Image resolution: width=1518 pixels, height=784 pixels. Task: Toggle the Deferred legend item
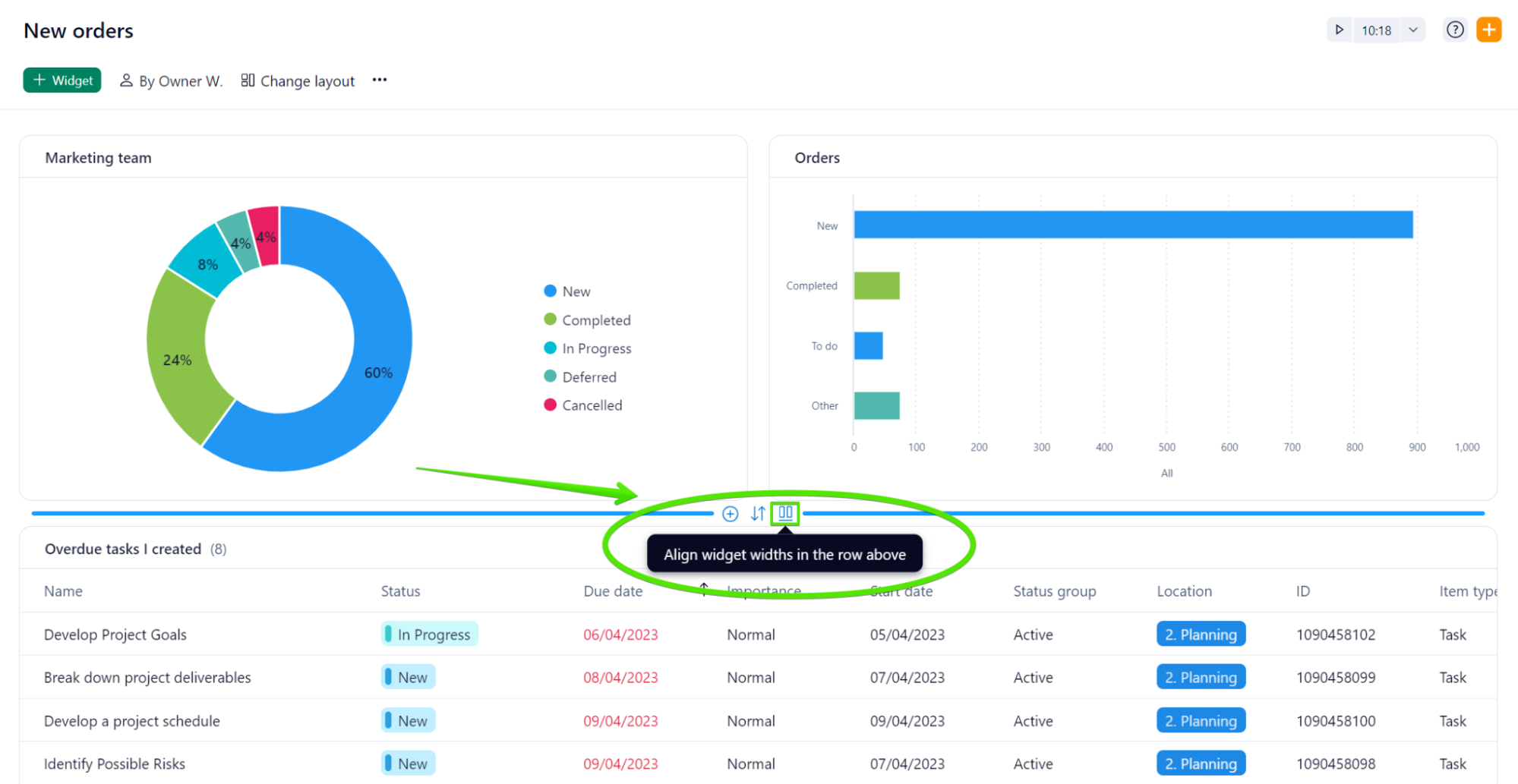[x=580, y=377]
